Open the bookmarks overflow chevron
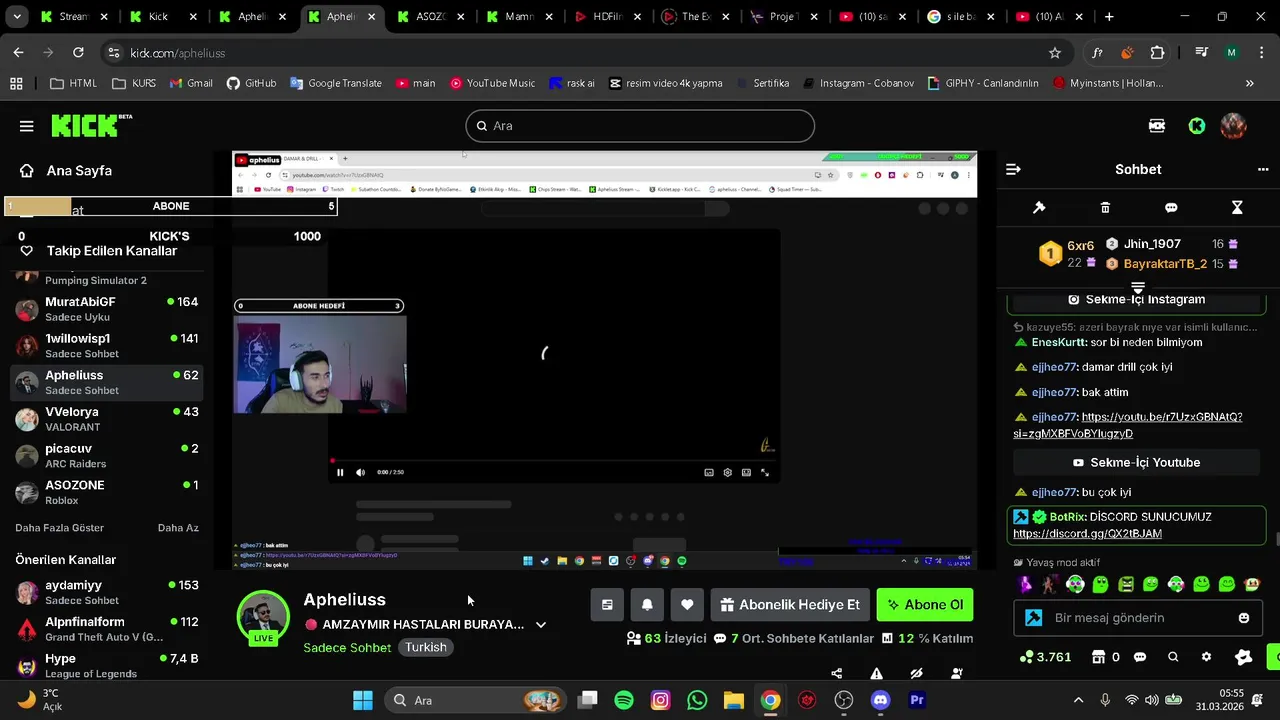 1249,83
